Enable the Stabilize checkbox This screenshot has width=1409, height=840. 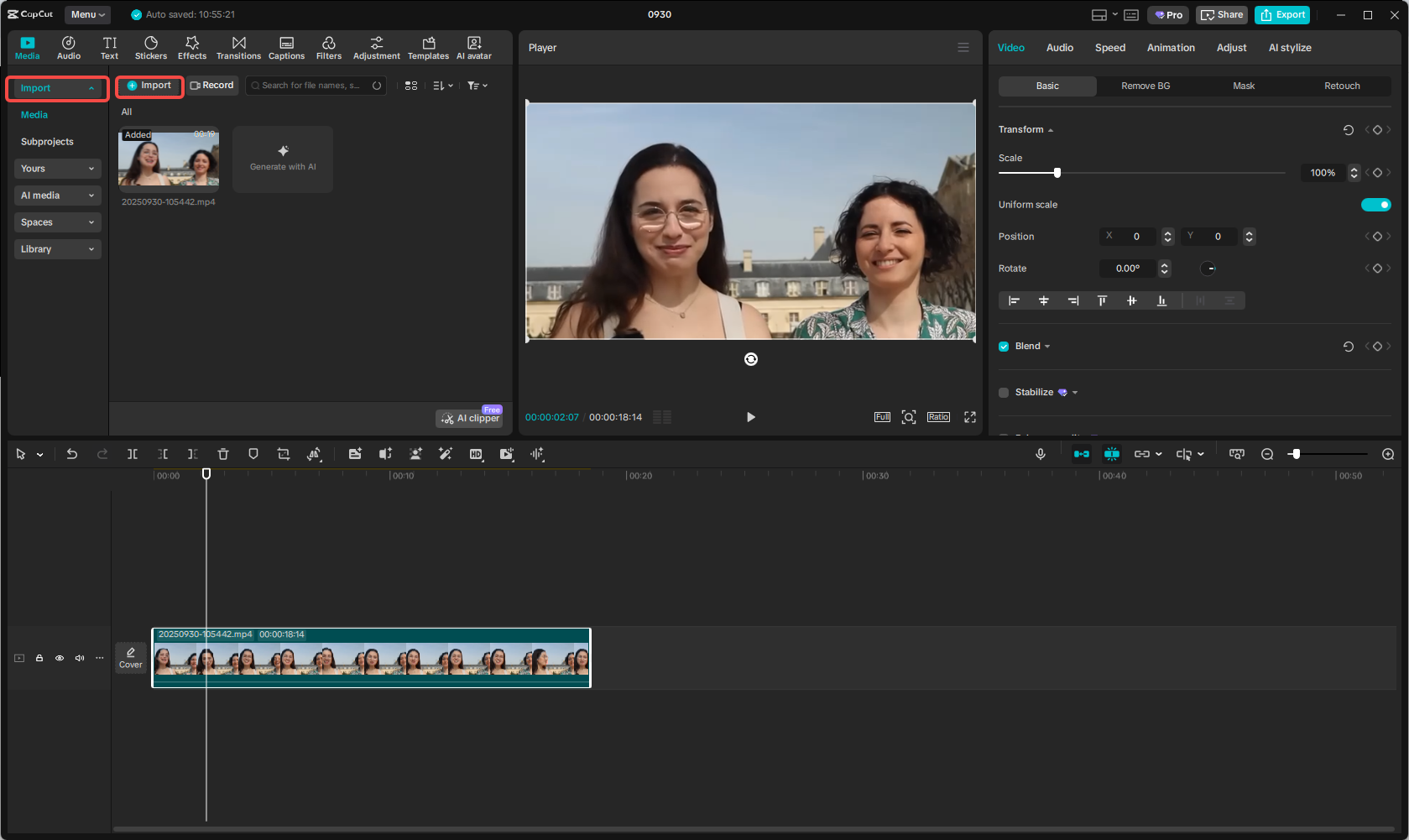click(1004, 393)
